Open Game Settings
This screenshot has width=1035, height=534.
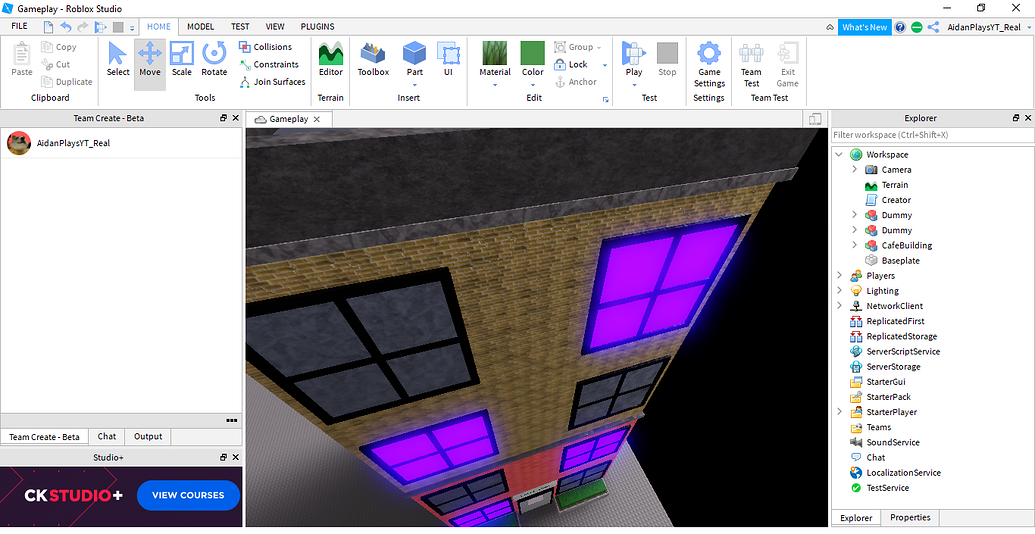709,65
